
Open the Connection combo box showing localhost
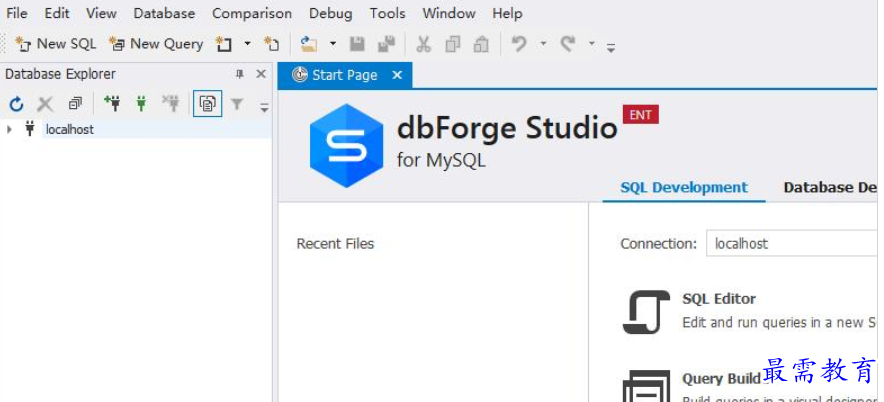tap(792, 244)
